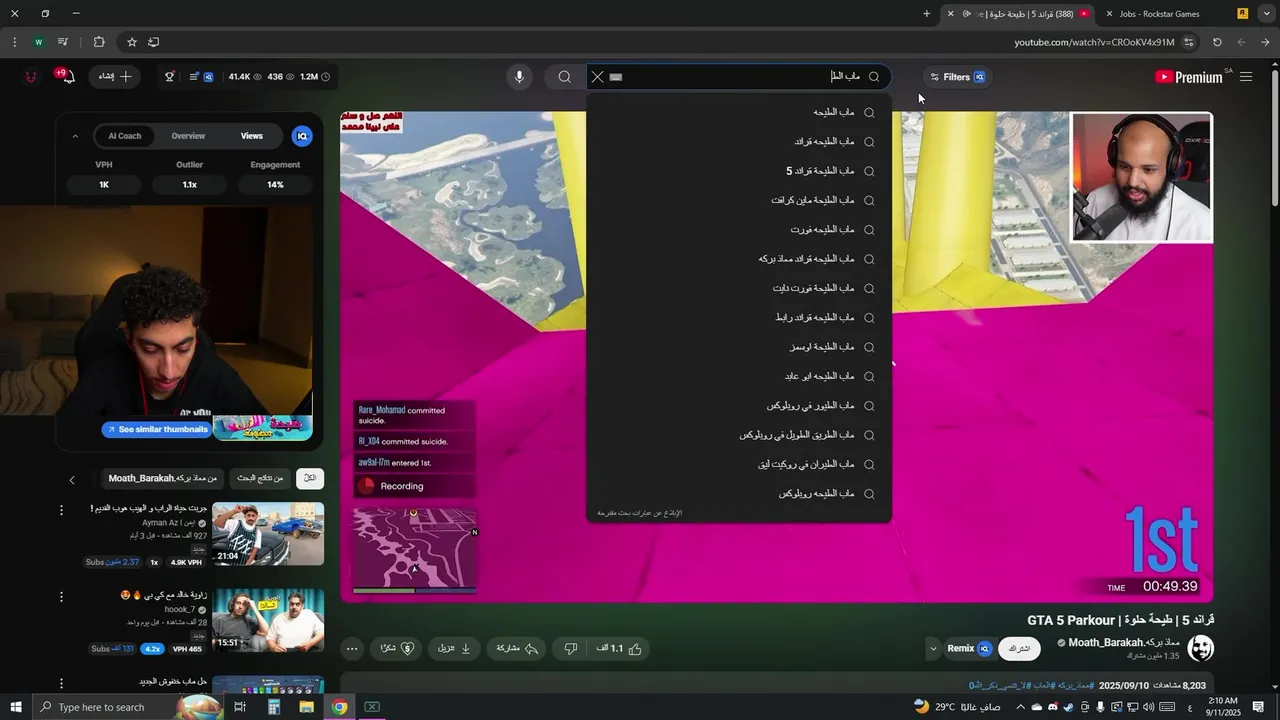The width and height of the screenshot is (1280, 720).
Task: Click the Create (إنشاء) button
Action: 115,76
